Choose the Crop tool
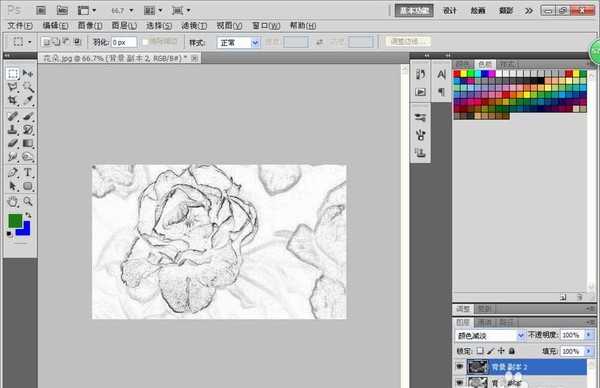 [x=13, y=100]
